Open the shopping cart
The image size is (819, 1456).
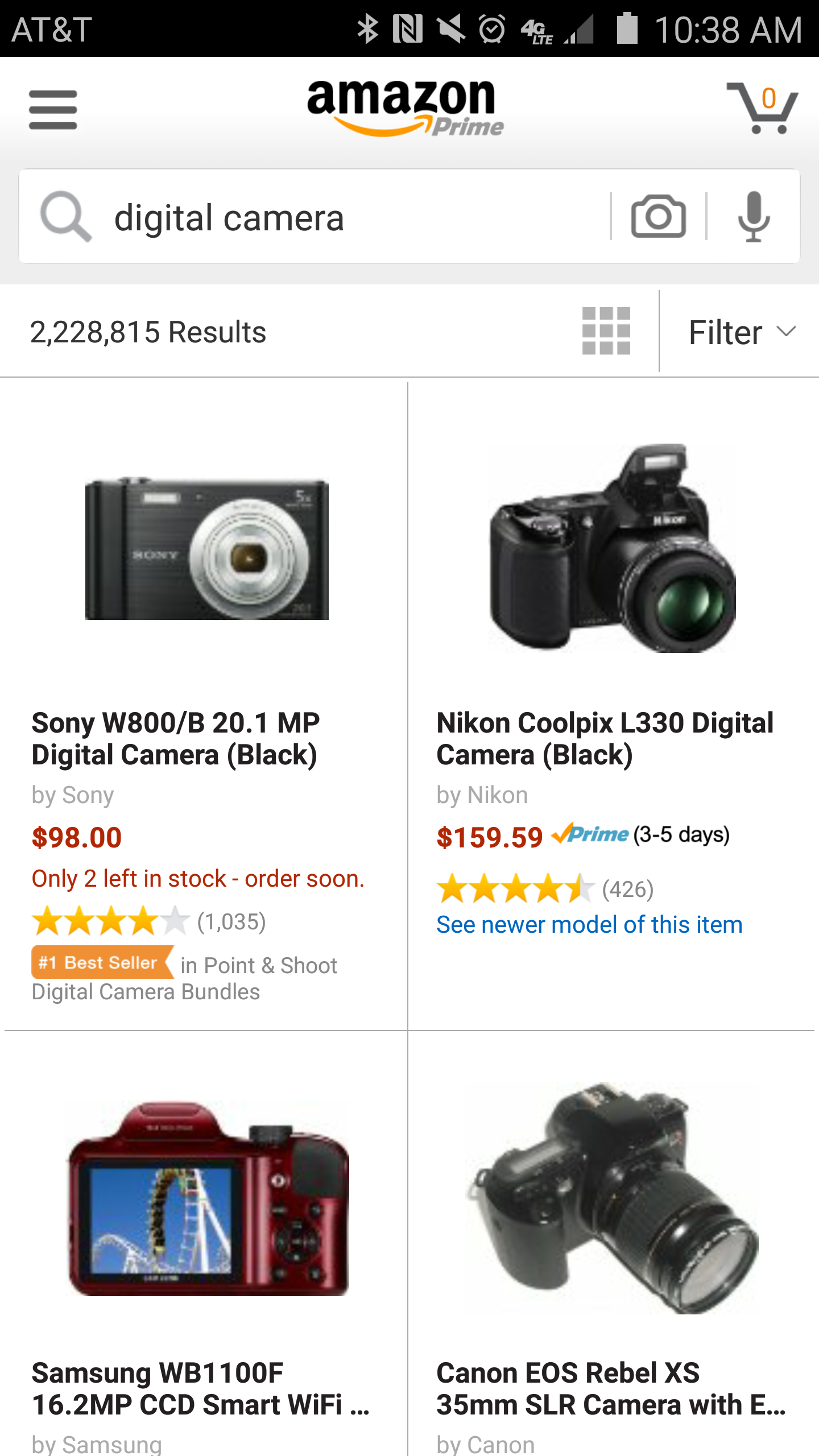coord(762,108)
